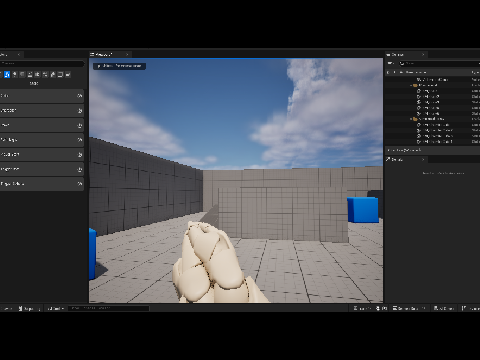Screen dimensions: 480x360
Task: Select the Character entry in Place Actors
Action: [42, 110]
